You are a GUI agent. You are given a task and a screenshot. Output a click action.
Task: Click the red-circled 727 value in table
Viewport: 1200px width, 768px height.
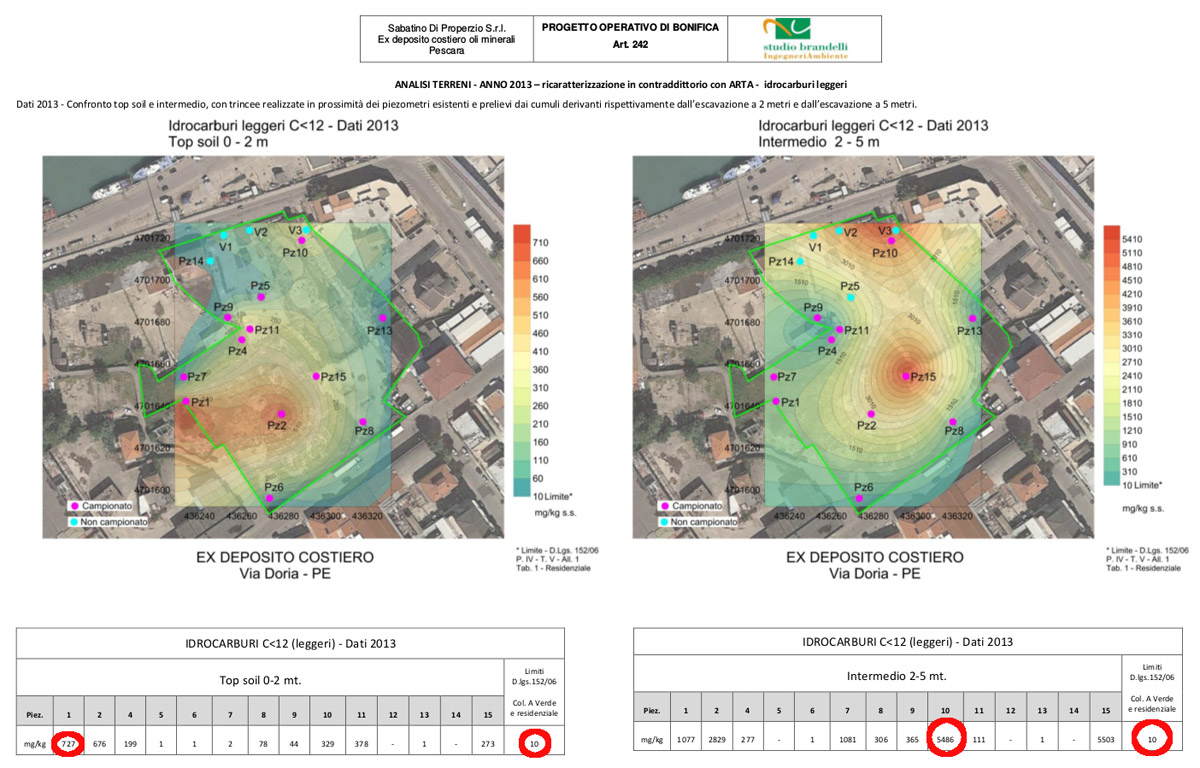[68, 743]
